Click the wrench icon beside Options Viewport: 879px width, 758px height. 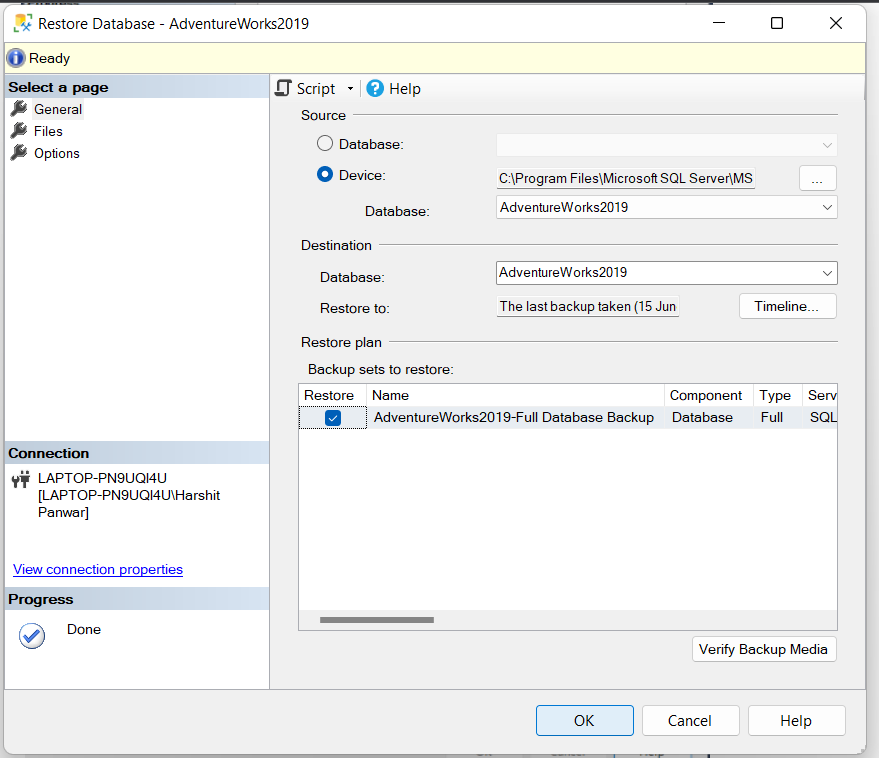point(18,153)
